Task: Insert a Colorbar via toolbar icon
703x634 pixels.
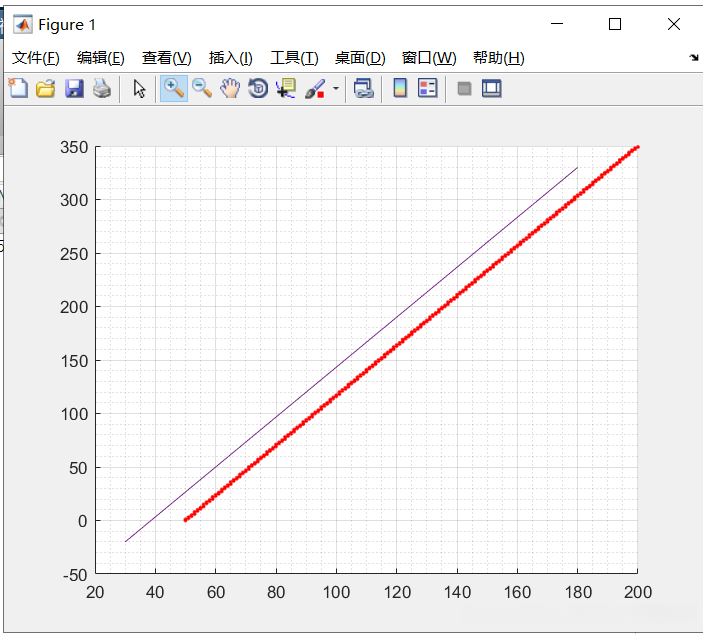Action: pos(400,88)
